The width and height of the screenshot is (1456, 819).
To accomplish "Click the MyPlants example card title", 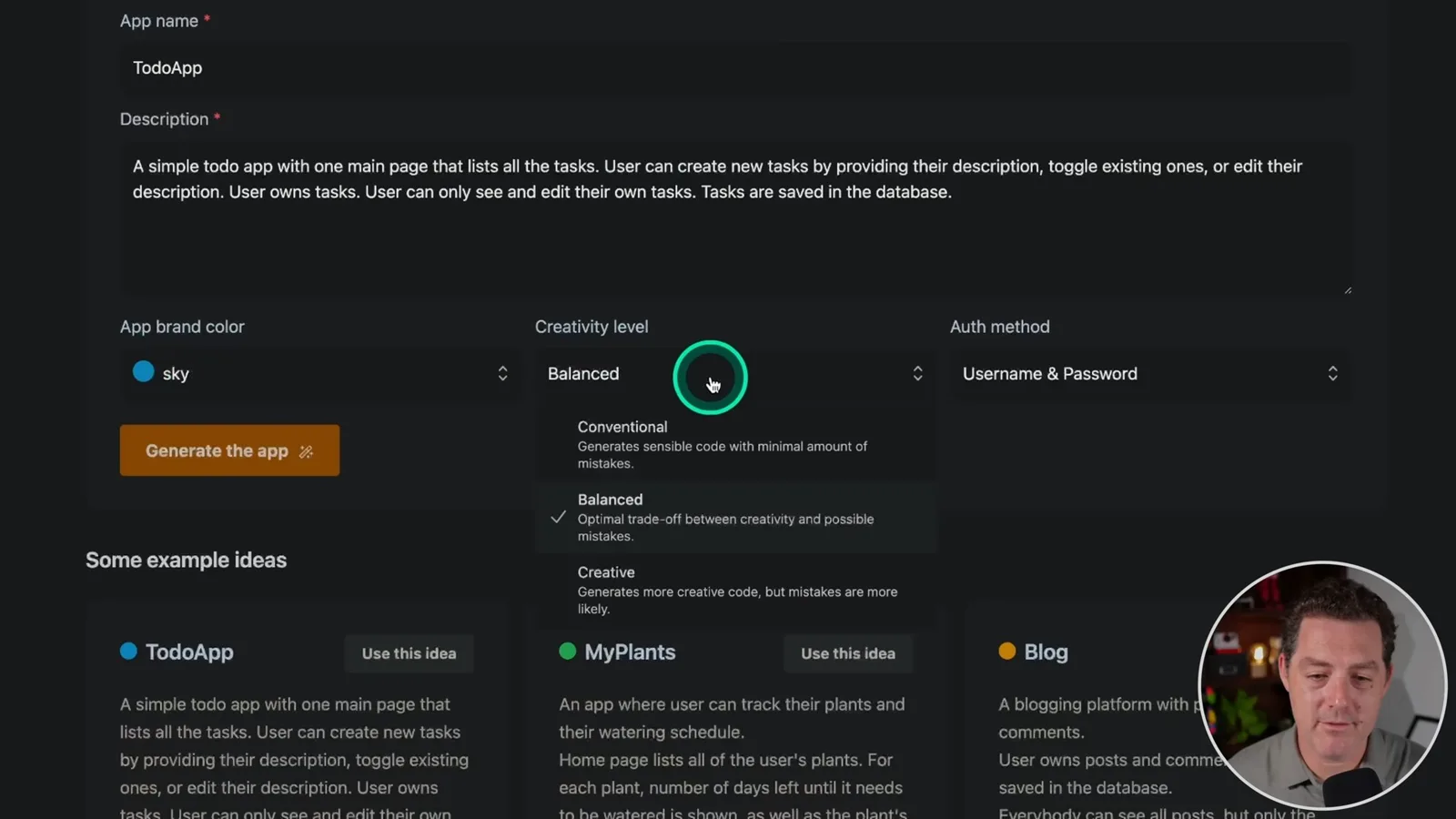I will click(x=630, y=652).
